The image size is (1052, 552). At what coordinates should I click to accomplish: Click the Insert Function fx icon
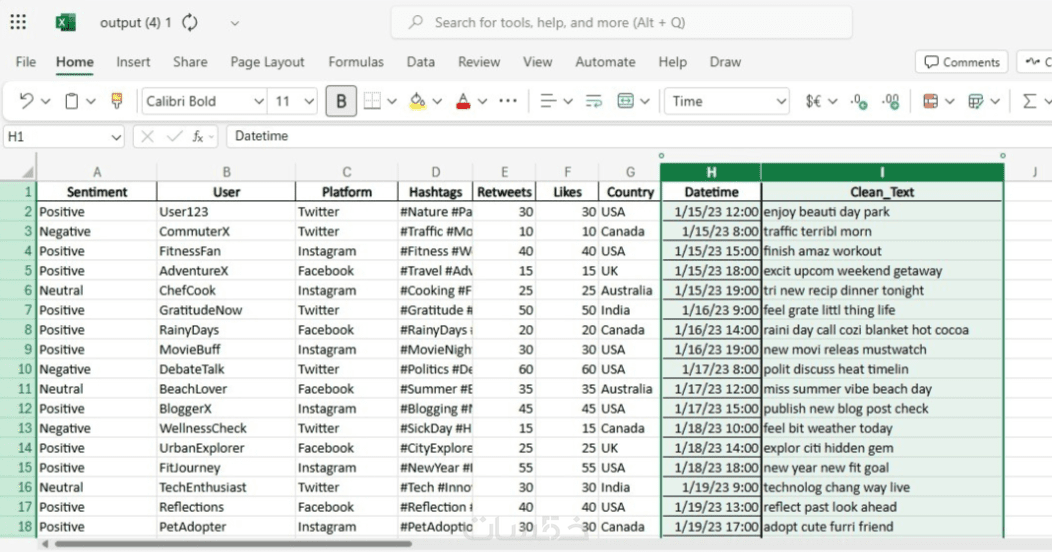(198, 137)
